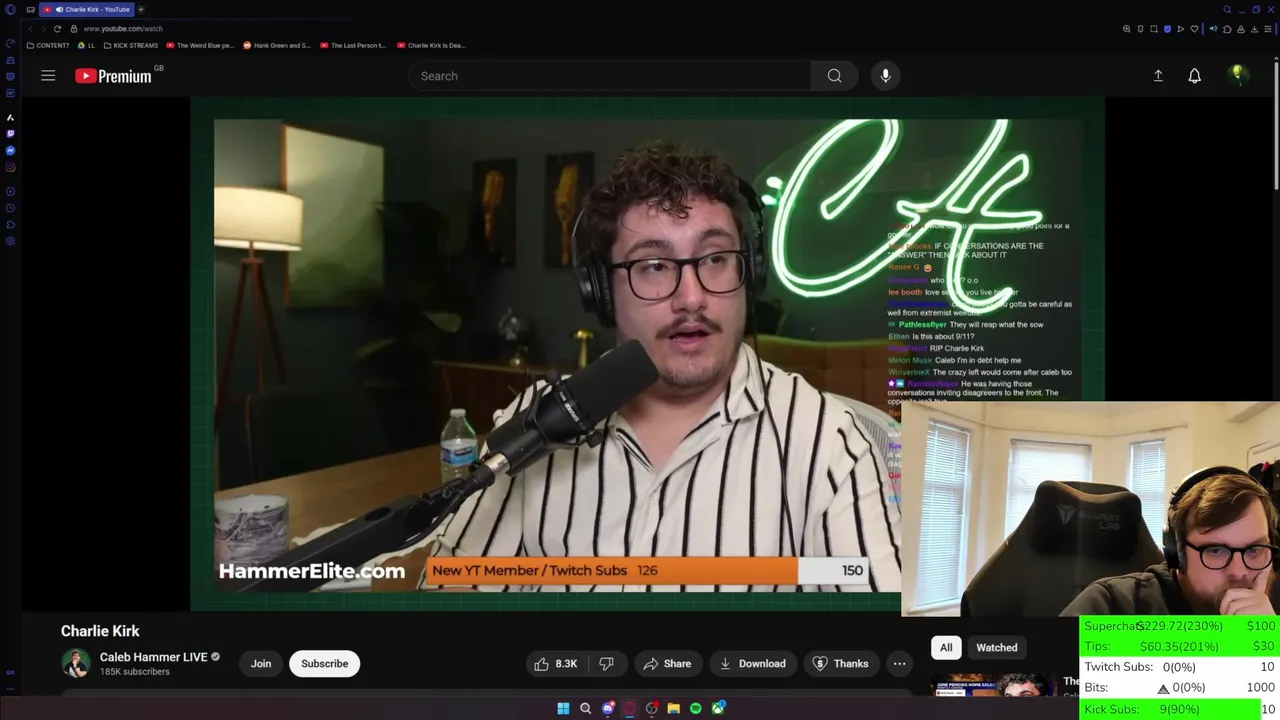Click the Charlie Kirk video title
Image resolution: width=1280 pixels, height=720 pixels.
[x=100, y=631]
